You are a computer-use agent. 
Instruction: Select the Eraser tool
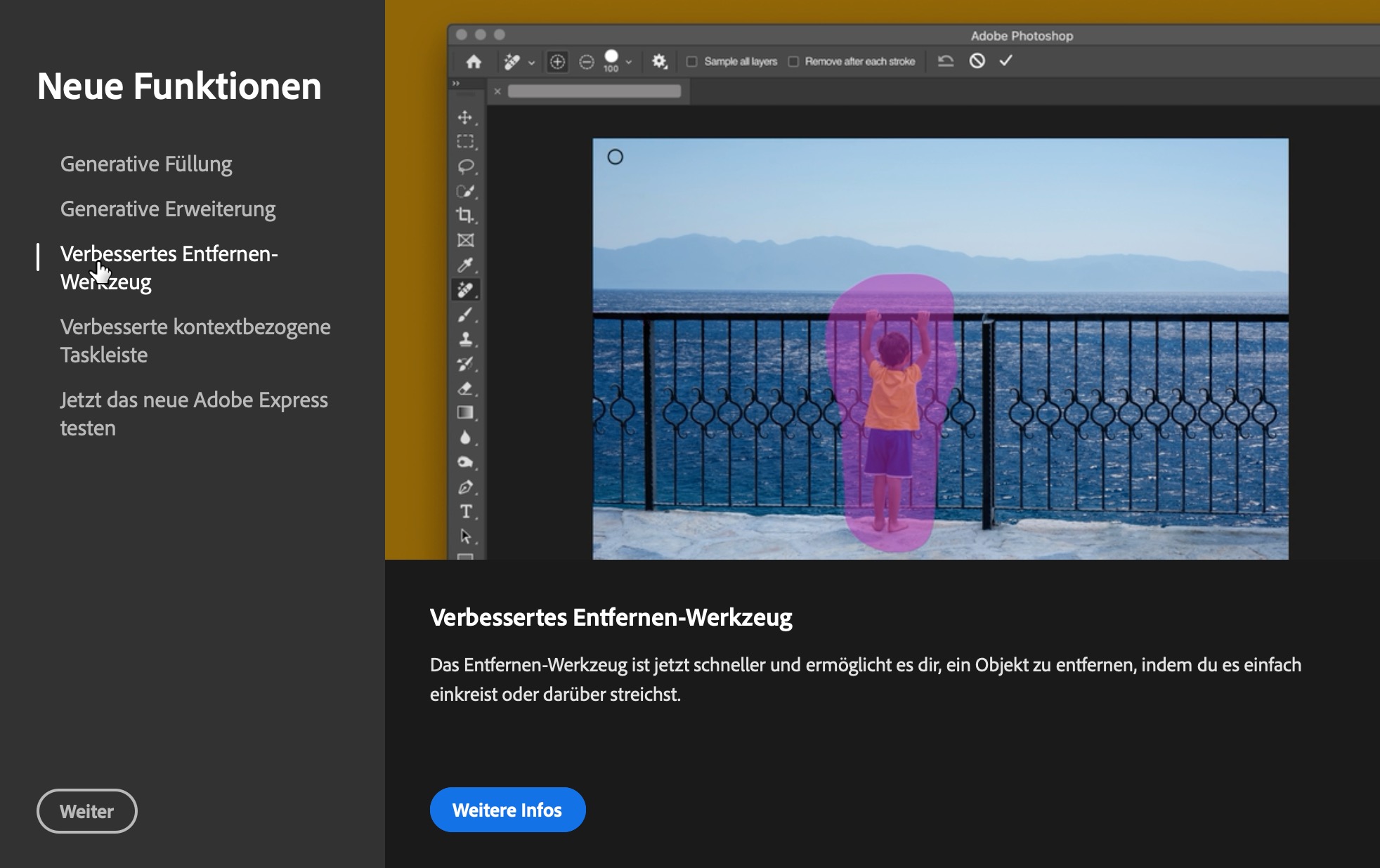tap(465, 388)
